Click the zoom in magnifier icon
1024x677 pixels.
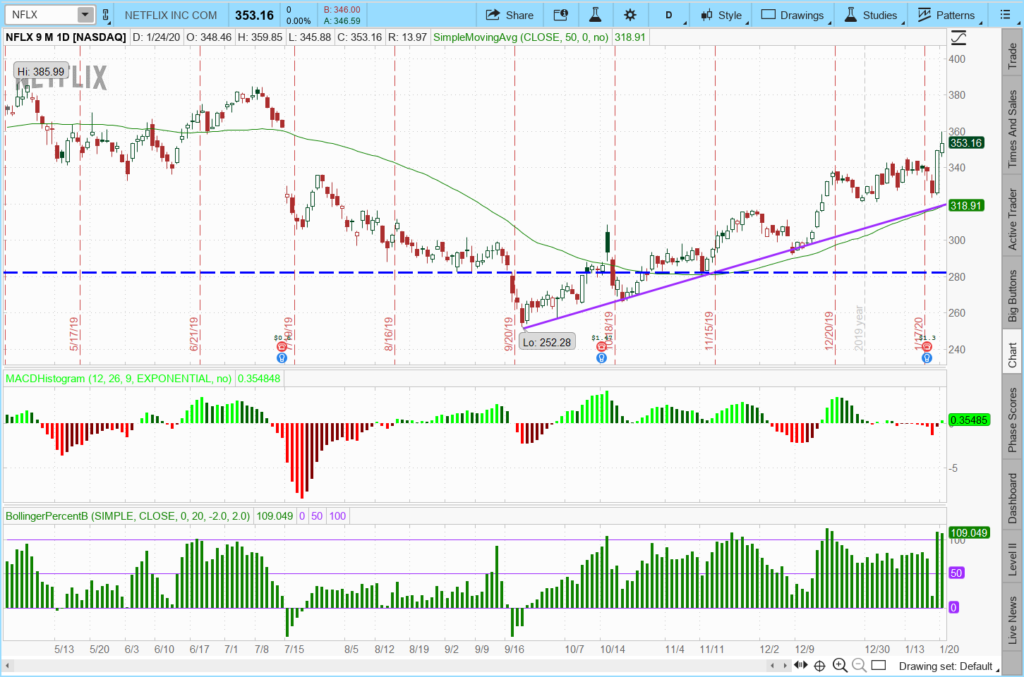pyautogui.click(x=840, y=665)
